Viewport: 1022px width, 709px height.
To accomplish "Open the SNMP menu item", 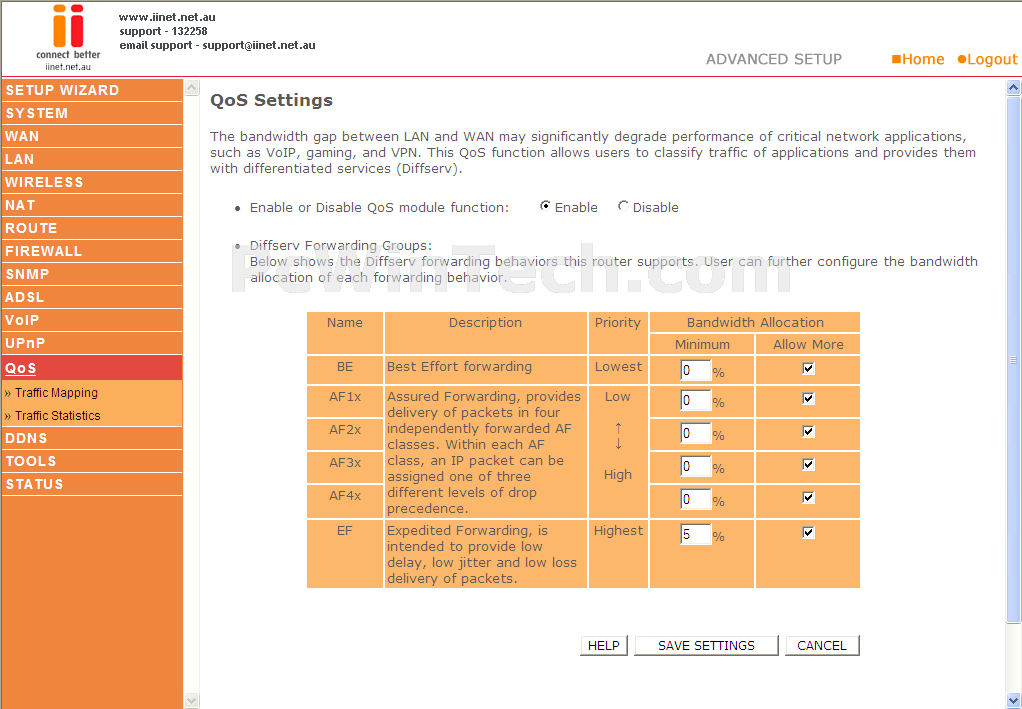I will 92,274.
